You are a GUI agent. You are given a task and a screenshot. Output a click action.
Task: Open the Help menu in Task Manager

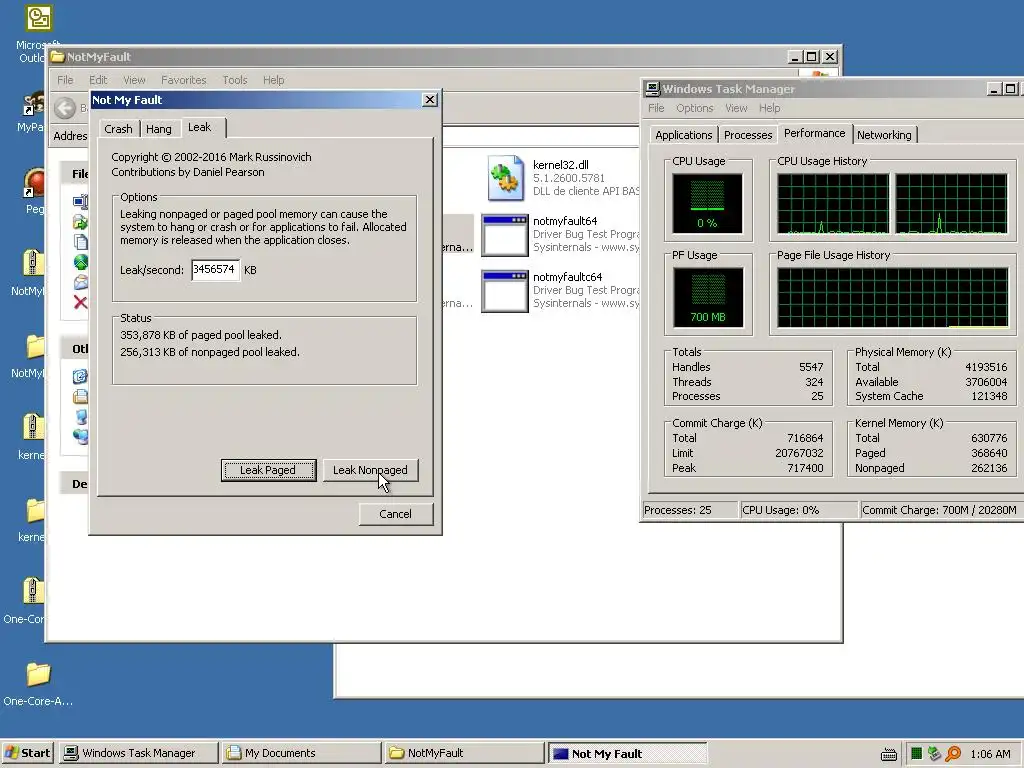tap(769, 108)
